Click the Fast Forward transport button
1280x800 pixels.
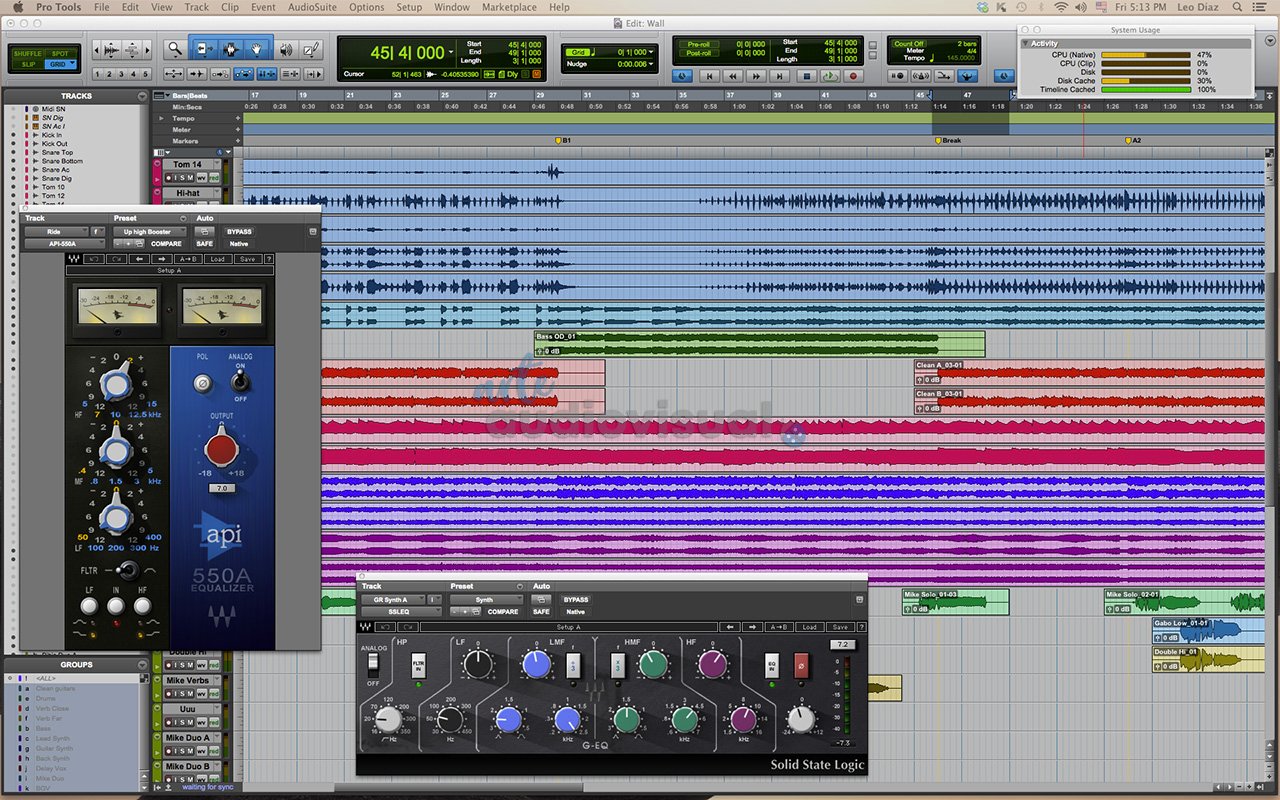pyautogui.click(x=756, y=76)
